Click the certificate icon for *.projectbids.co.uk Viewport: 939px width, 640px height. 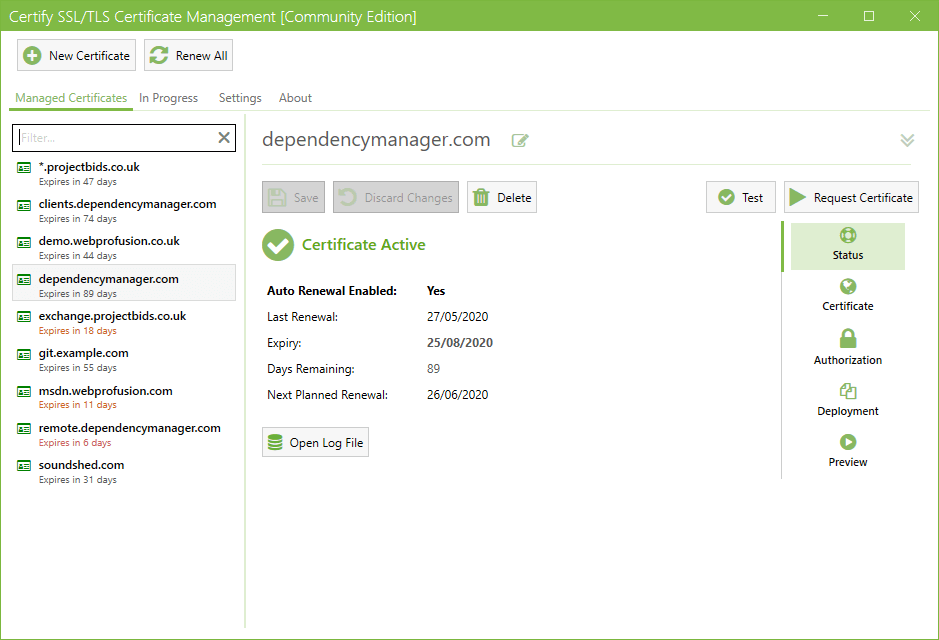click(x=24, y=168)
